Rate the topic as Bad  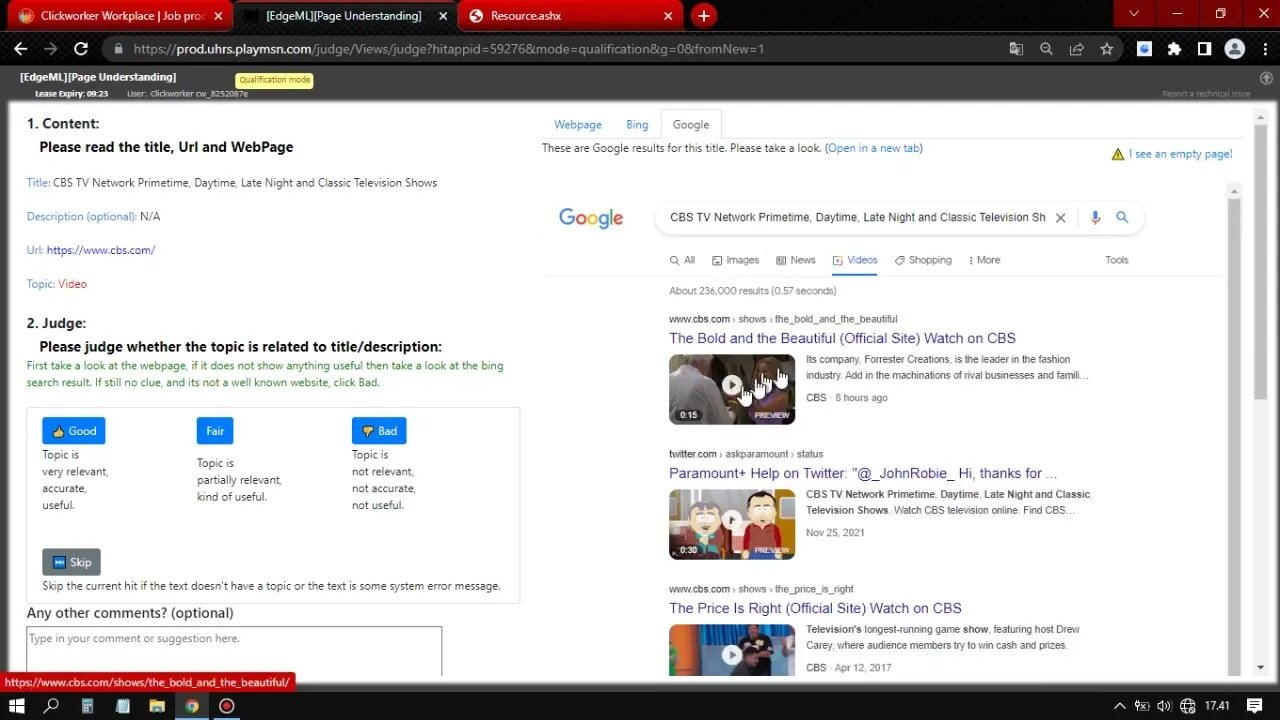point(379,431)
